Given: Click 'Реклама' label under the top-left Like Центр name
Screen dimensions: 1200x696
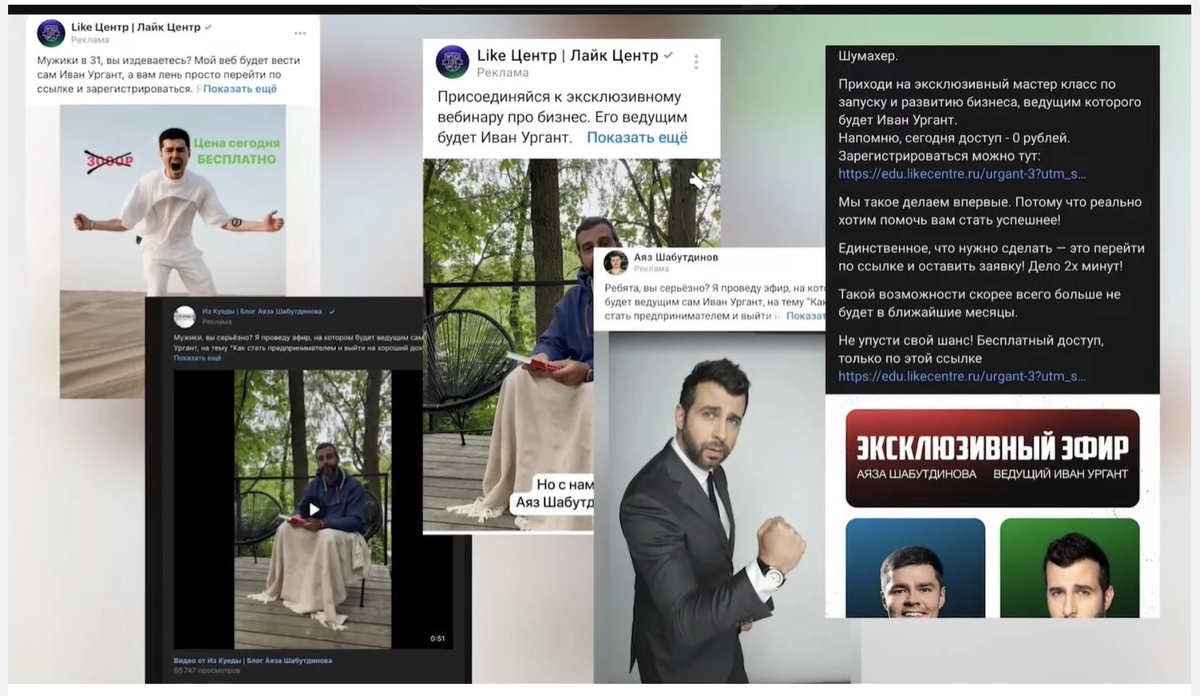Looking at the screenshot, I should [x=90, y=40].
